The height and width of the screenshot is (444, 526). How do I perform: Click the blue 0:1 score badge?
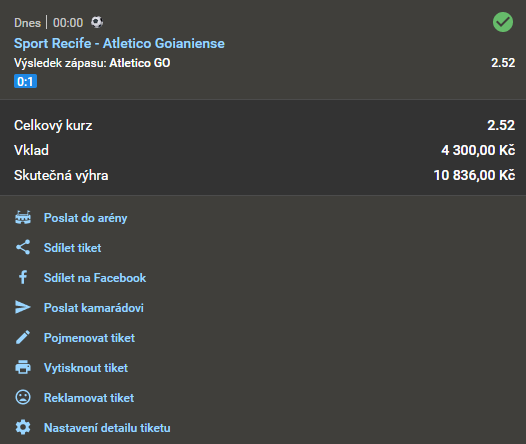pos(25,81)
